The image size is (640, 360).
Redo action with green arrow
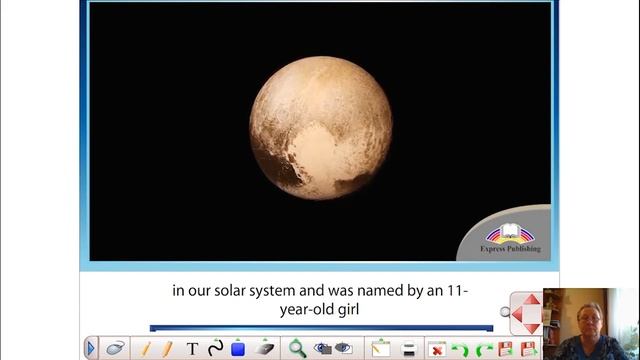tap(484, 350)
